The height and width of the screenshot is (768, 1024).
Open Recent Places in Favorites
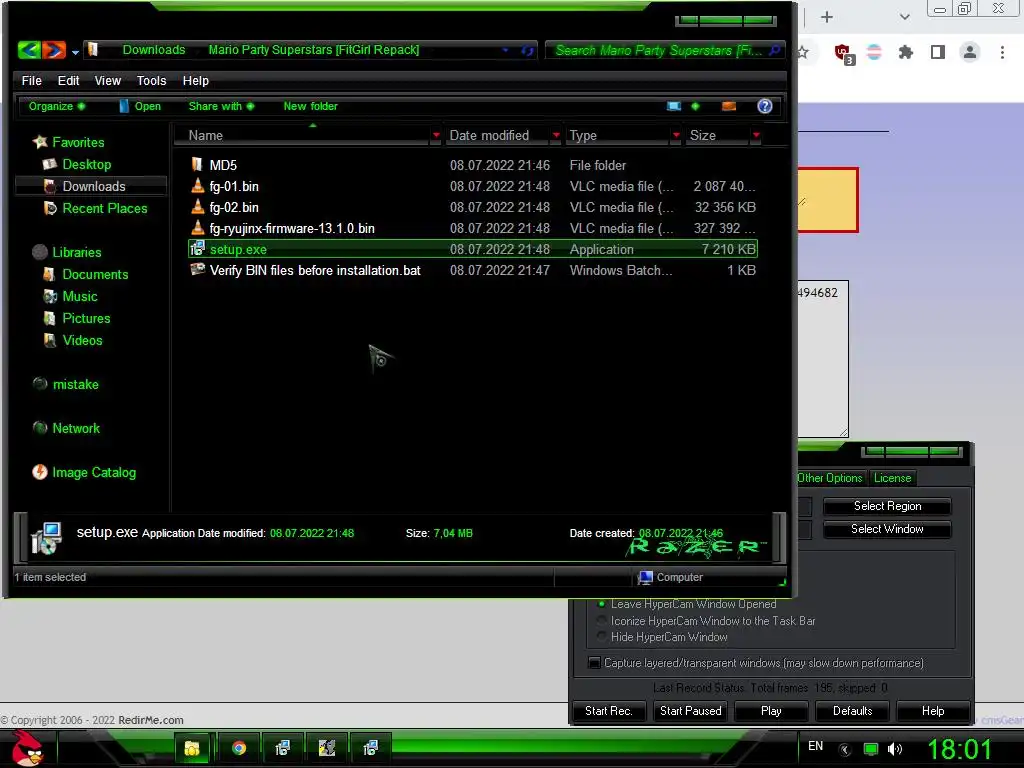tap(104, 208)
